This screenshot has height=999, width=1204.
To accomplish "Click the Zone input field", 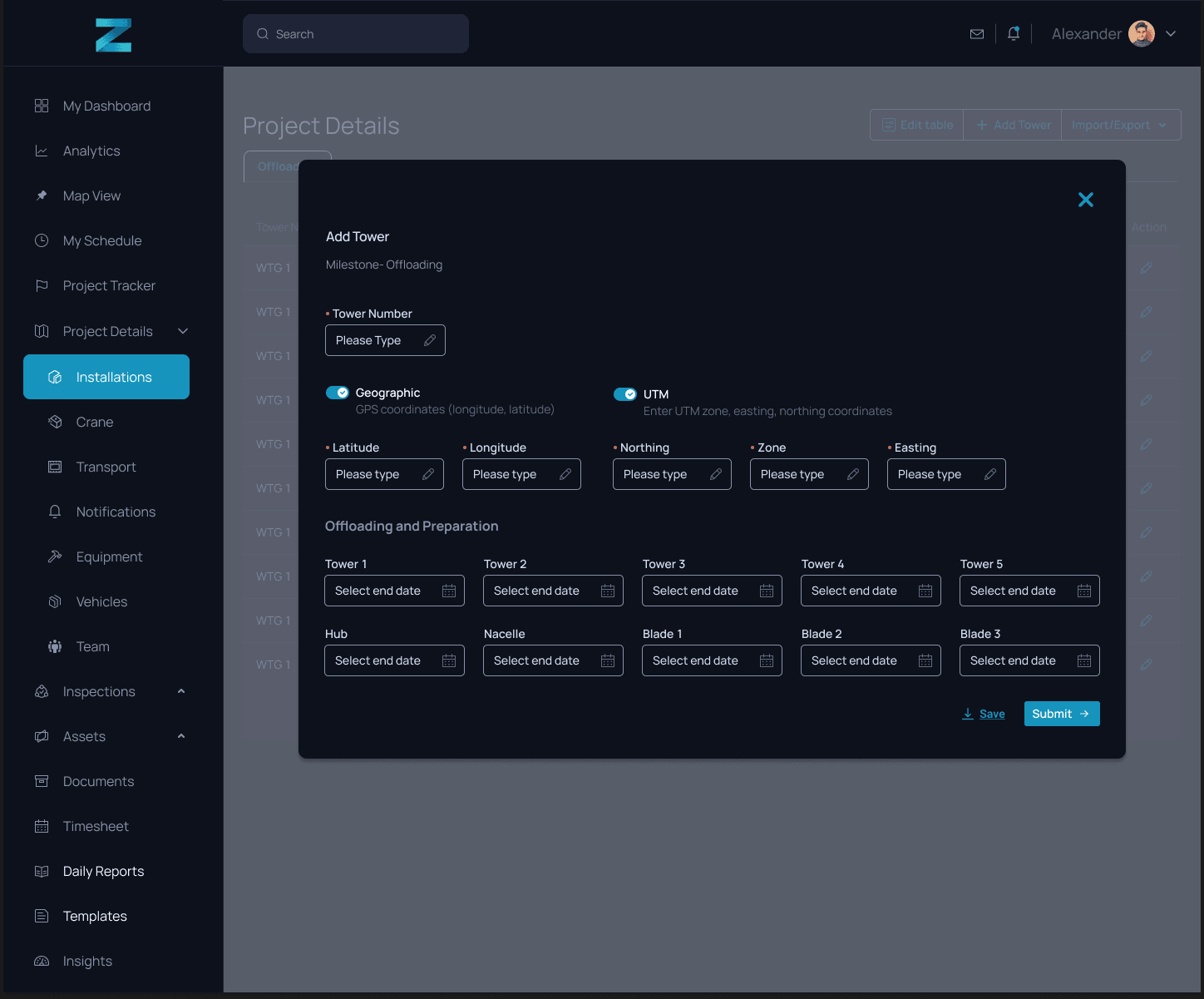I will click(809, 474).
